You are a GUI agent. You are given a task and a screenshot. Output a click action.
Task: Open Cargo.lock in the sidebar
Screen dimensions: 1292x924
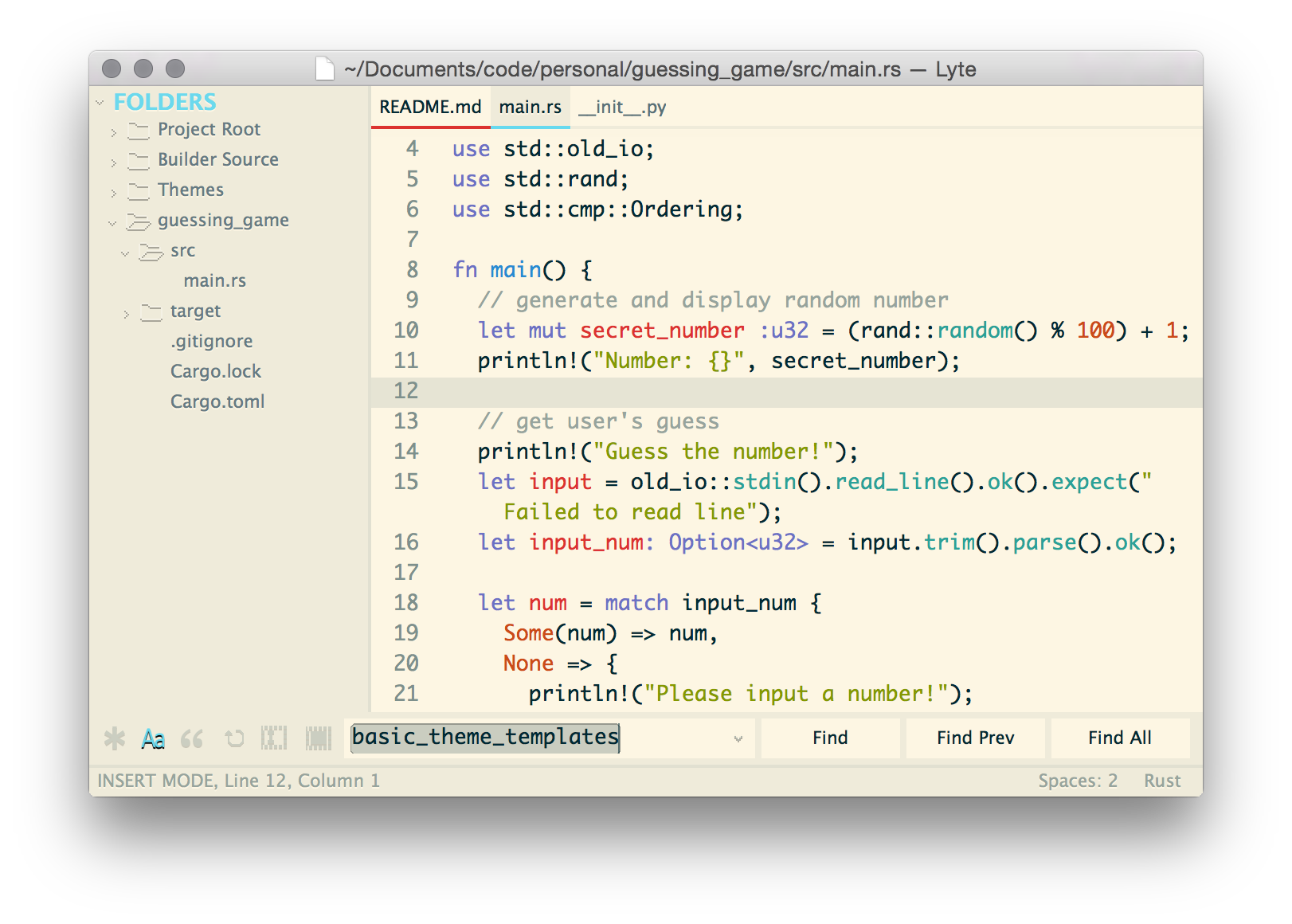(216, 371)
